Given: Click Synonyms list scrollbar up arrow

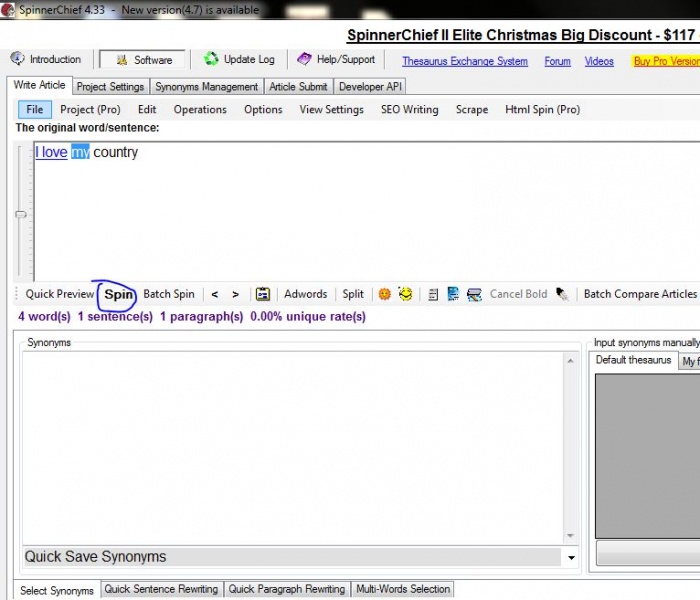Looking at the screenshot, I should (571, 361).
